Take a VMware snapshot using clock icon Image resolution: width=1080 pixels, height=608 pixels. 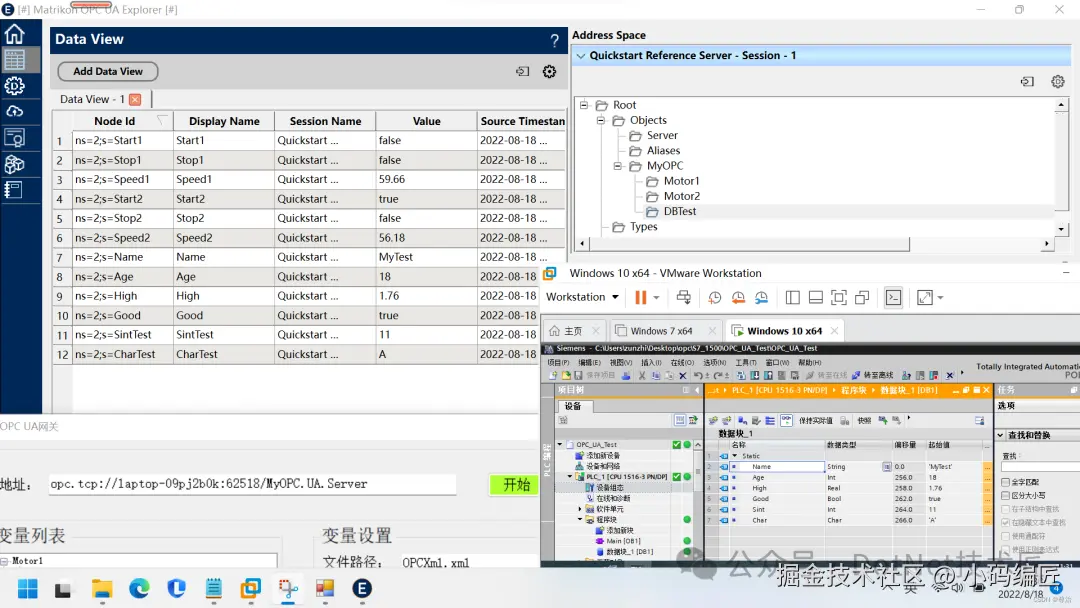pos(715,297)
